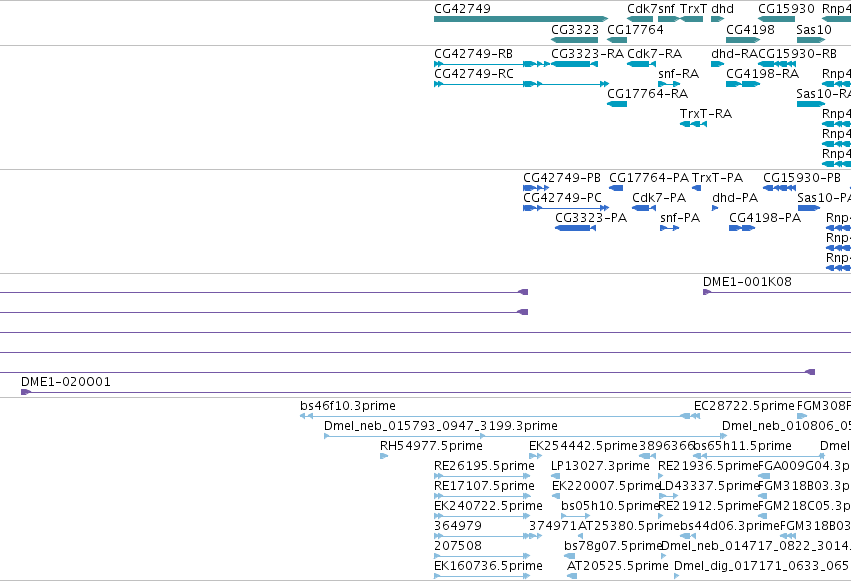The height and width of the screenshot is (581, 851).
Task: Click transcript Sas10-RA label
Action: tap(823, 94)
